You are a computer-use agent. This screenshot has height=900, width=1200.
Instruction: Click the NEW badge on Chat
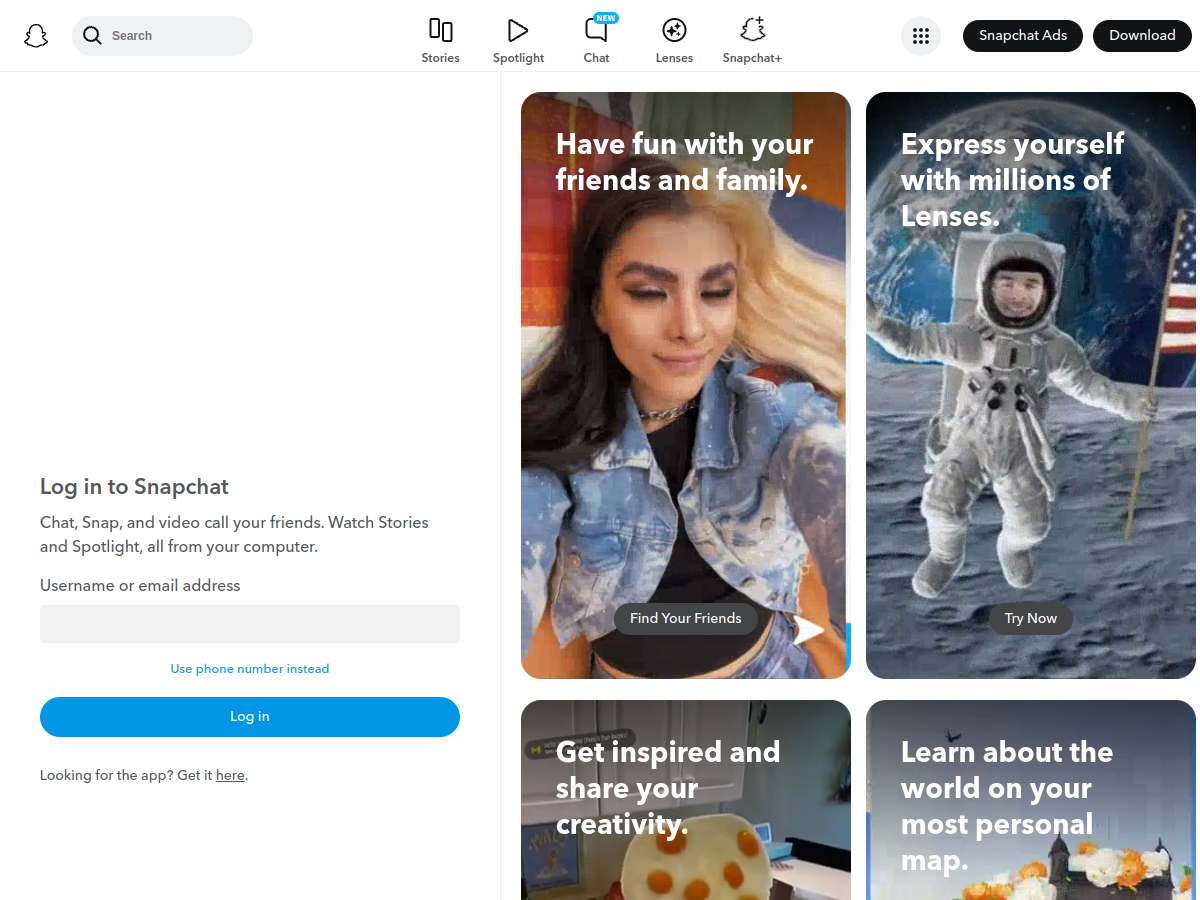coord(606,18)
